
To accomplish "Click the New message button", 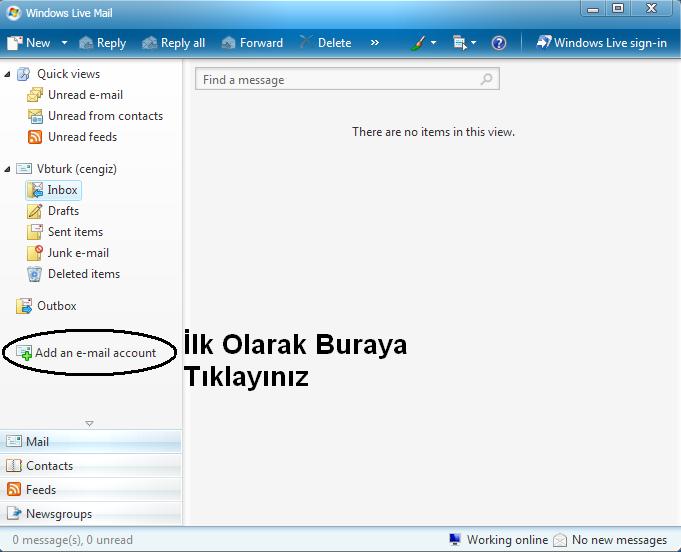I will tap(29, 43).
